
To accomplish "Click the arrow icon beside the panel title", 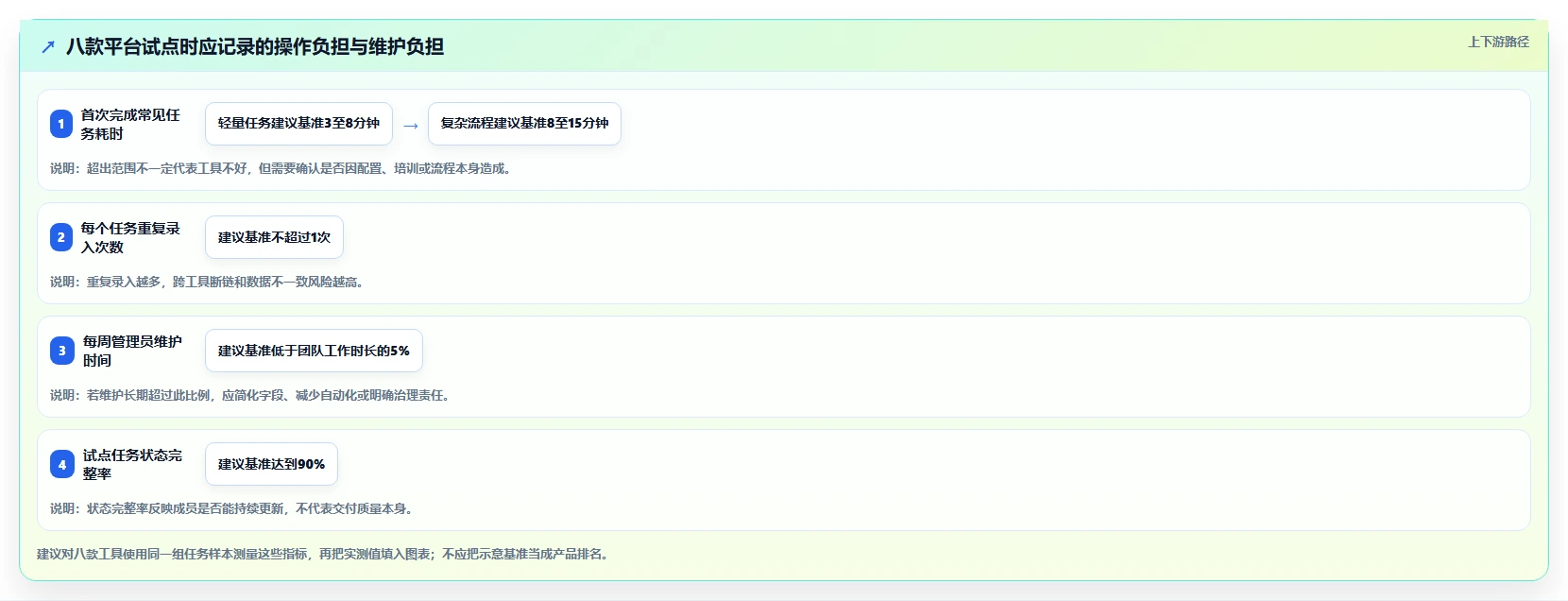I will (48, 46).
